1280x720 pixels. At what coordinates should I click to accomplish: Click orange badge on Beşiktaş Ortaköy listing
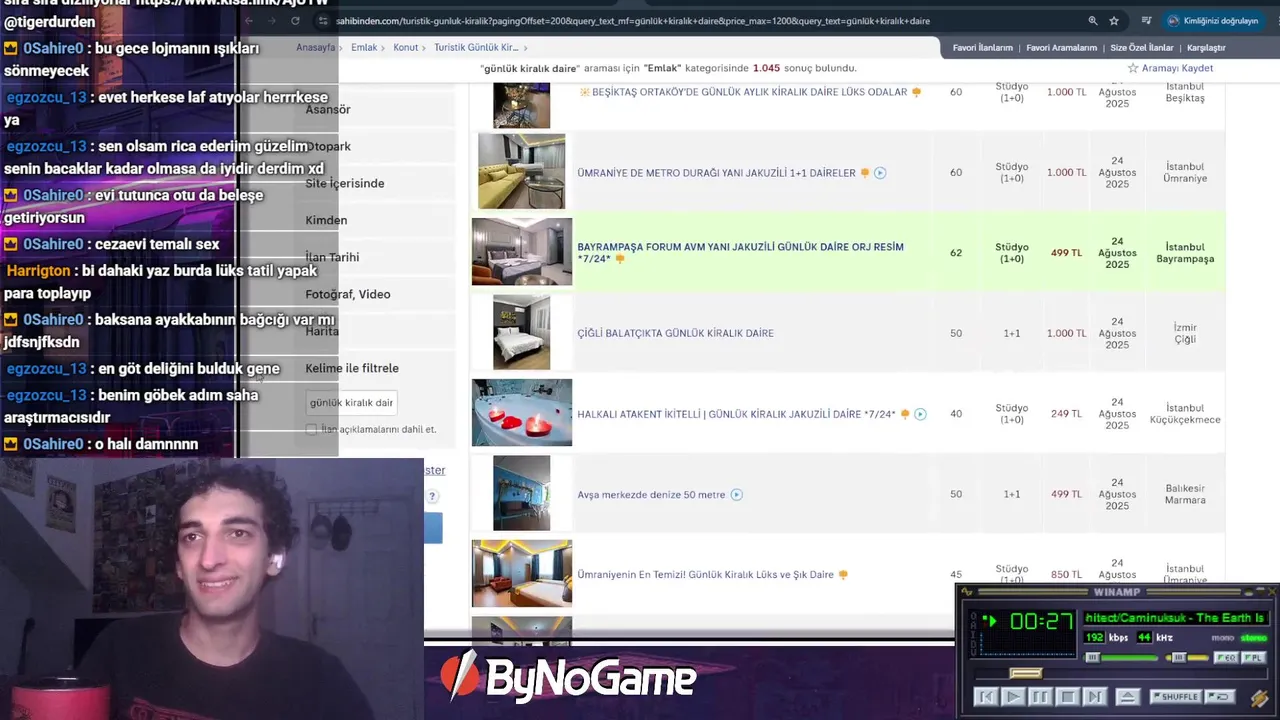click(917, 92)
